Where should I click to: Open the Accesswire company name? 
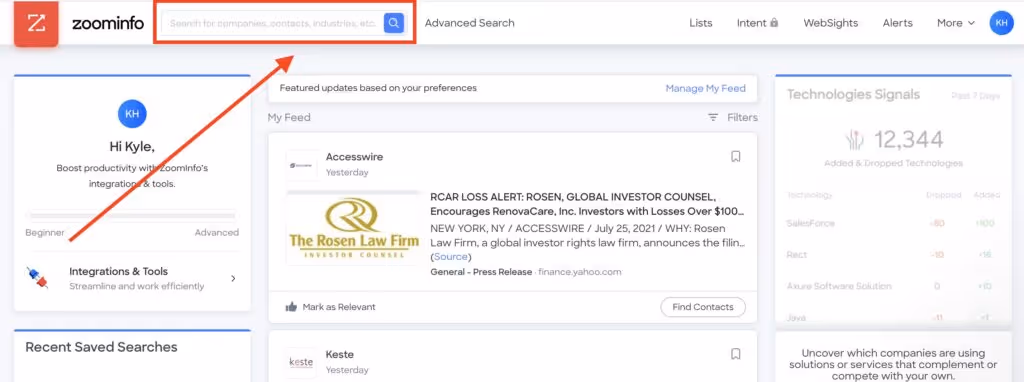(354, 157)
